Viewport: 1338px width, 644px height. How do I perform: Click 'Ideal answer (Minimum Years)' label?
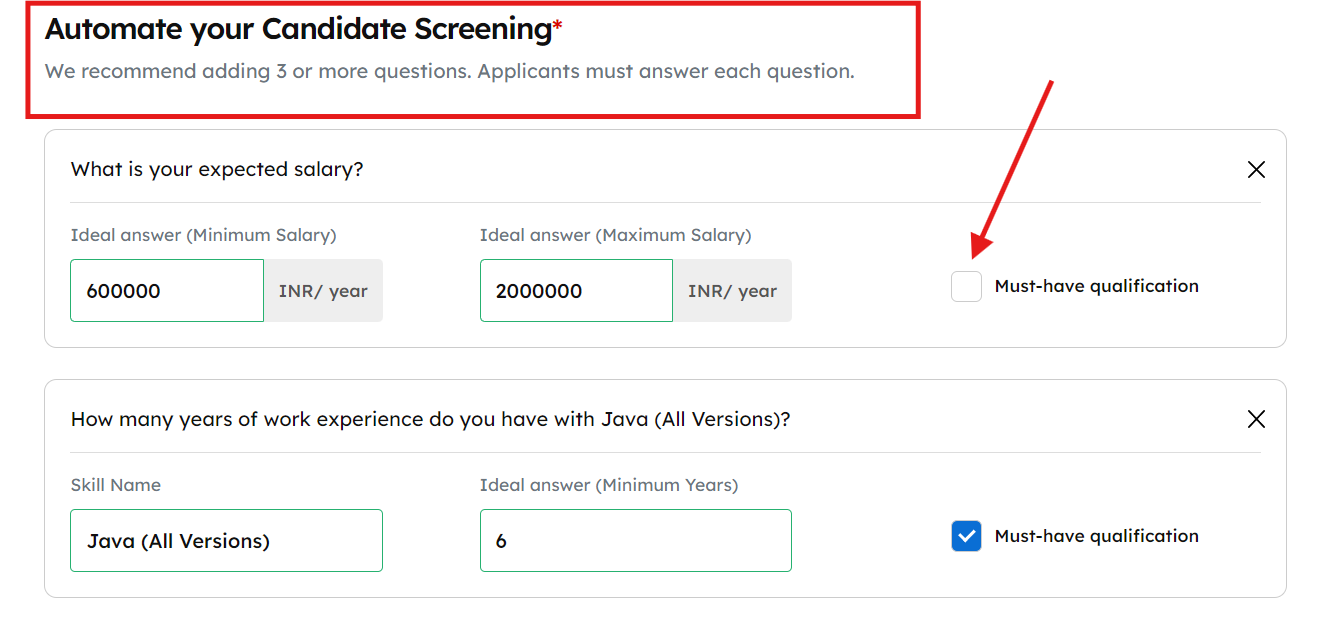tap(608, 485)
